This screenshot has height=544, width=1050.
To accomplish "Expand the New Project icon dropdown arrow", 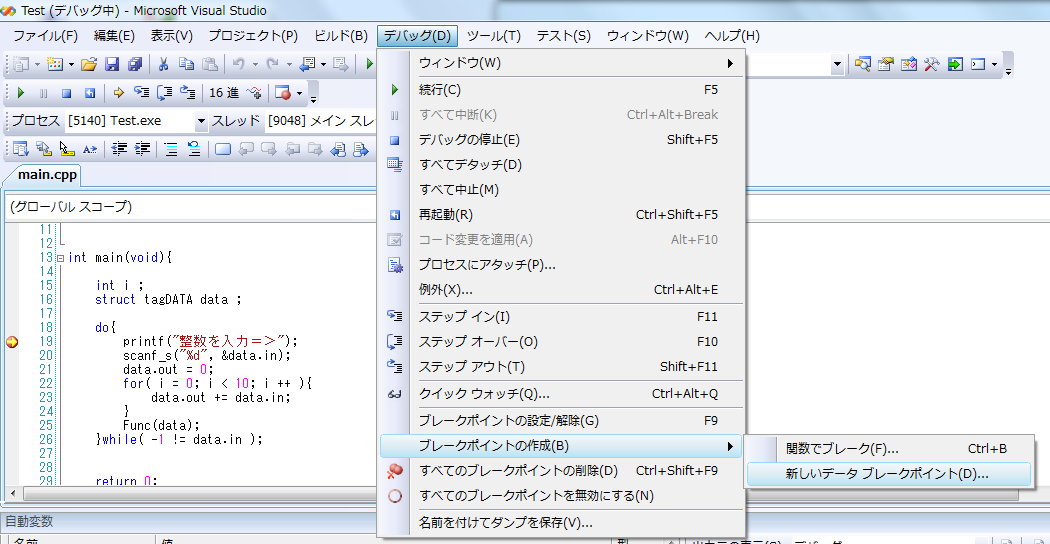I will coord(38,64).
